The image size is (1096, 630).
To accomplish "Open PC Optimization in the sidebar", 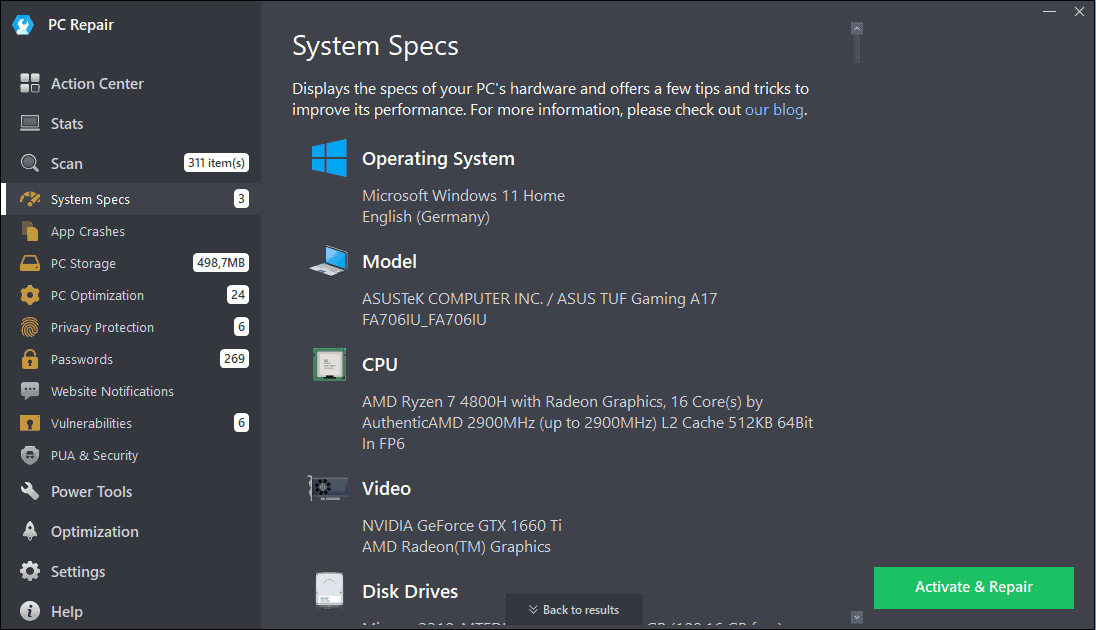I will coord(131,295).
